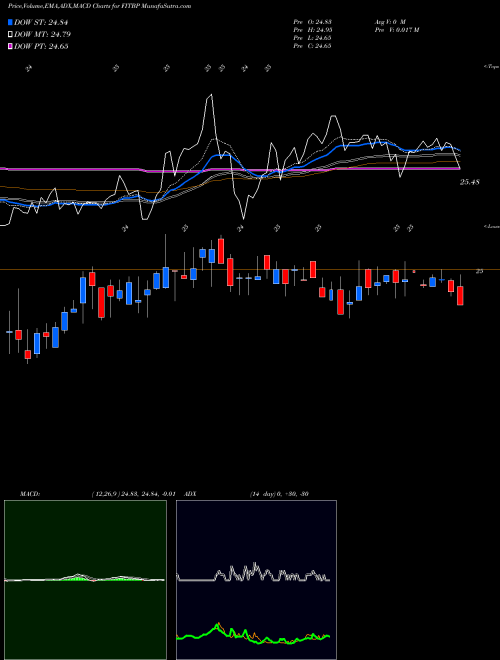Click the MACD '(12,26,9) 24.83, 24.84, -0.01' values
Screen dimensions: 500x660
point(133,494)
